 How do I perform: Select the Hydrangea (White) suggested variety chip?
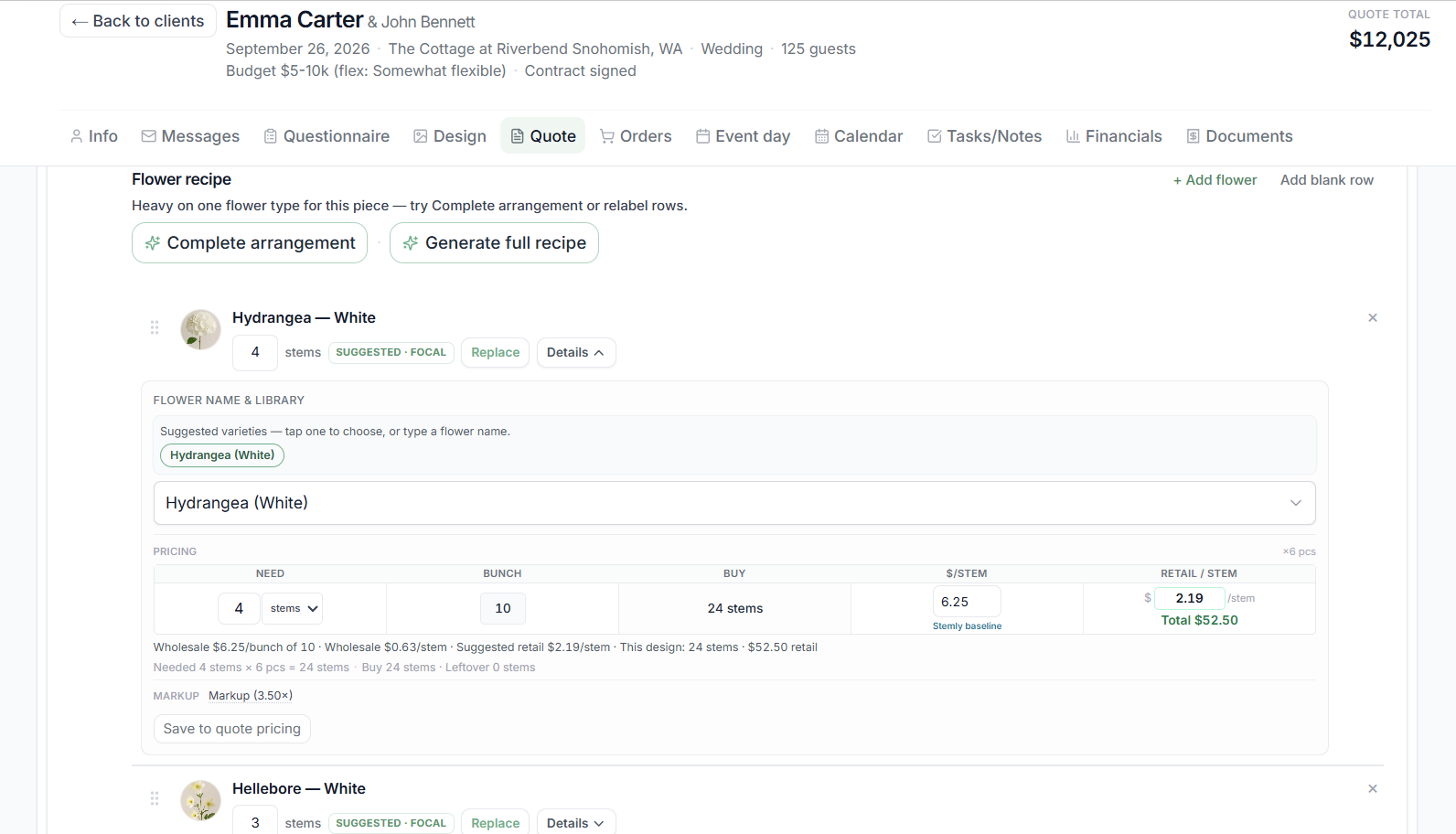222,455
